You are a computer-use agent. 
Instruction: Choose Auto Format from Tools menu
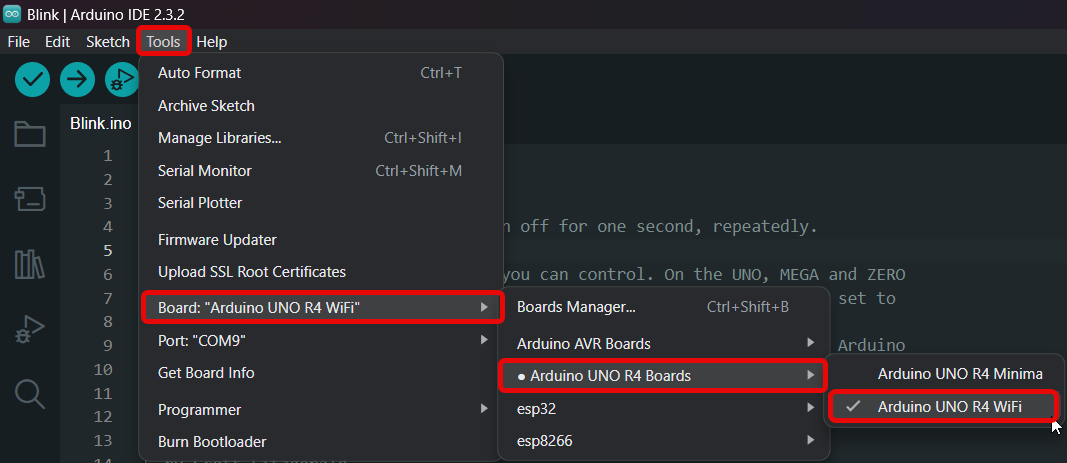point(321,73)
